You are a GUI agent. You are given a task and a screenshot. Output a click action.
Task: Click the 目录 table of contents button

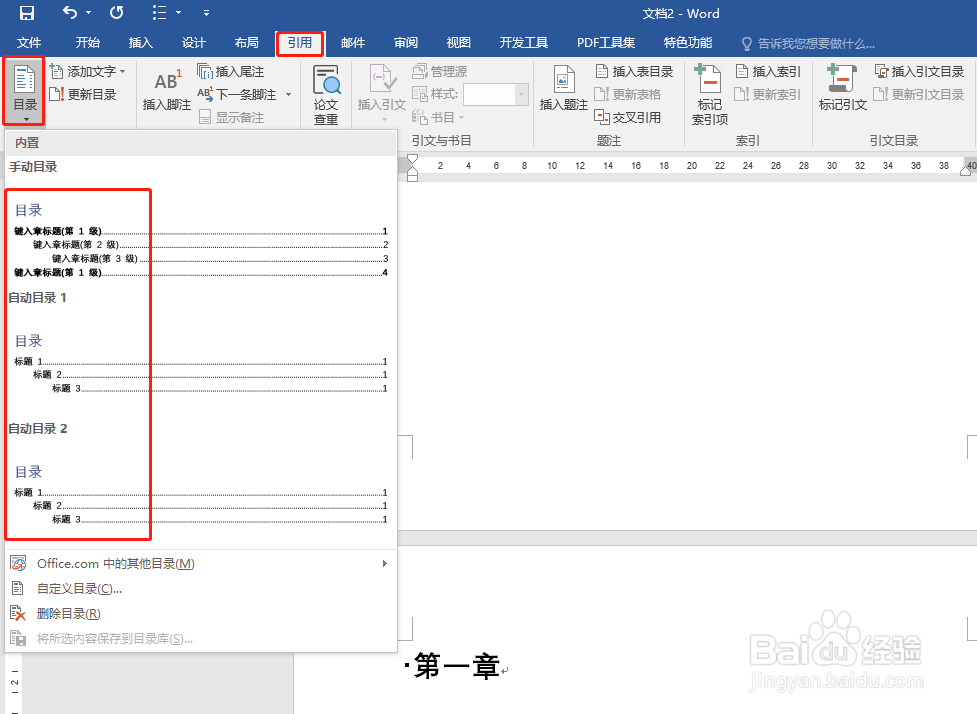[24, 92]
